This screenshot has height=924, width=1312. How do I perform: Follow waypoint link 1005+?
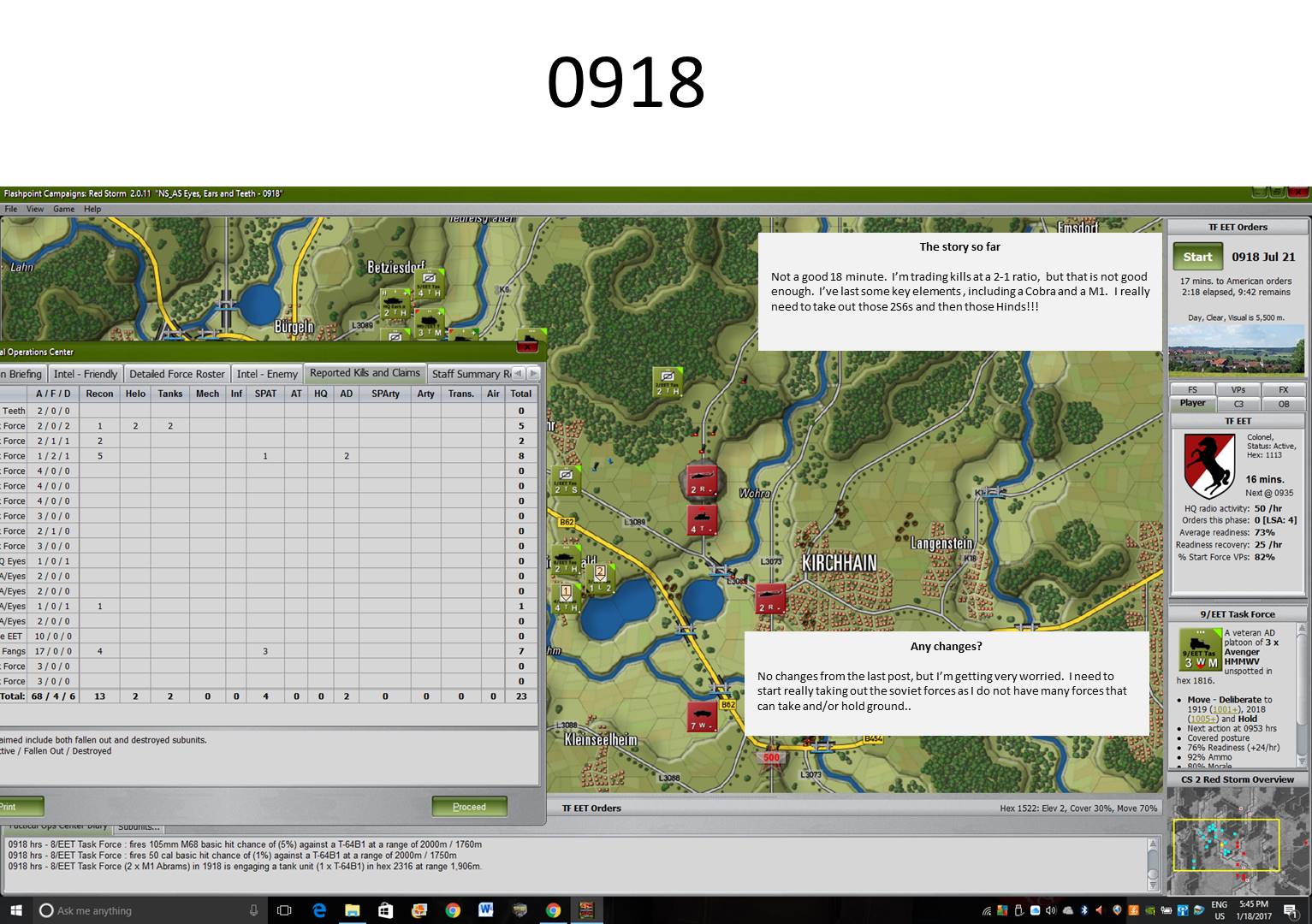[x=1203, y=719]
